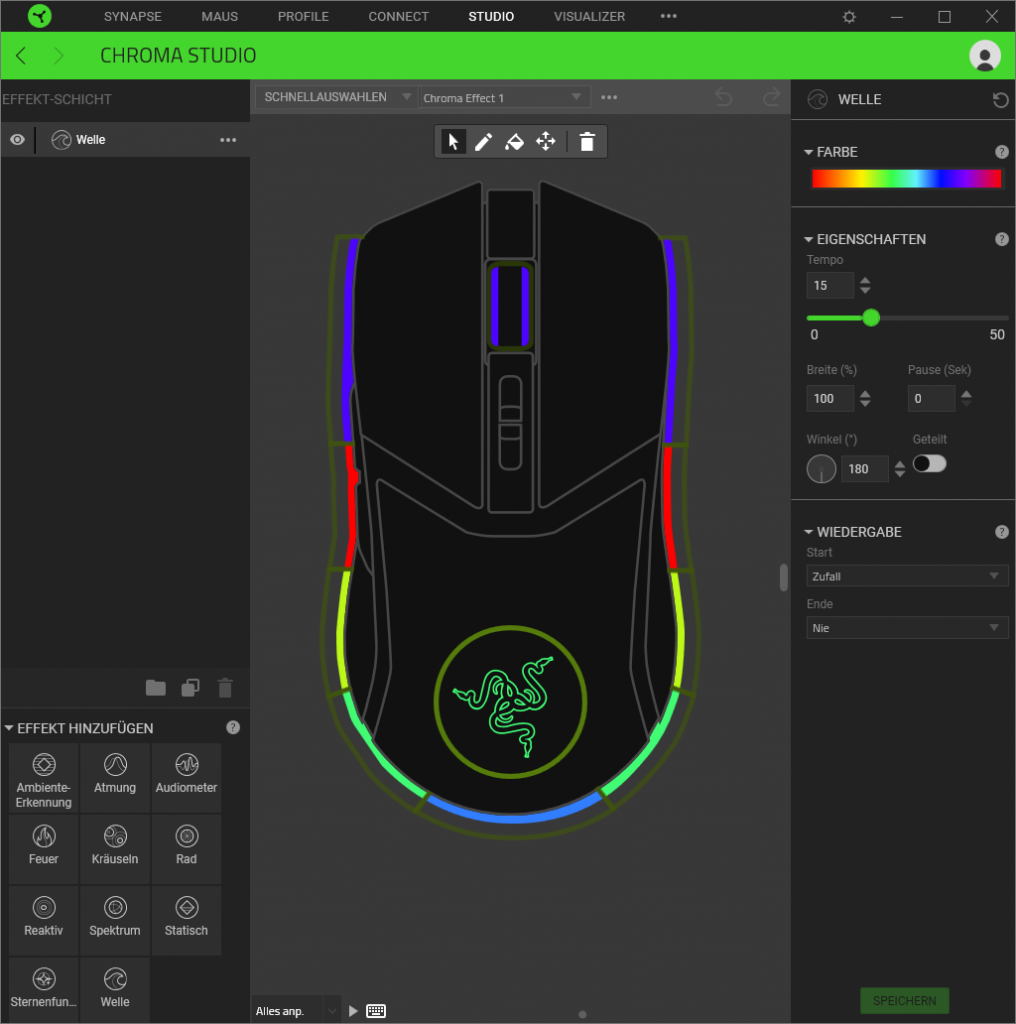Screen dimensions: 1016x1024
Task: Open the Chroma Effect 1 dropdown
Action: tap(504, 98)
